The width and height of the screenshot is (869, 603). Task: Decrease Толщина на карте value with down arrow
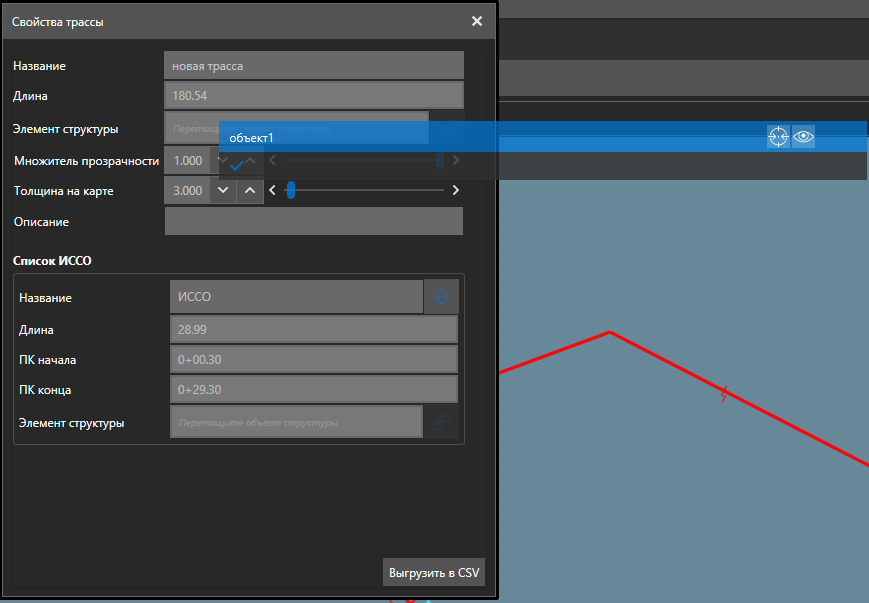coord(223,190)
